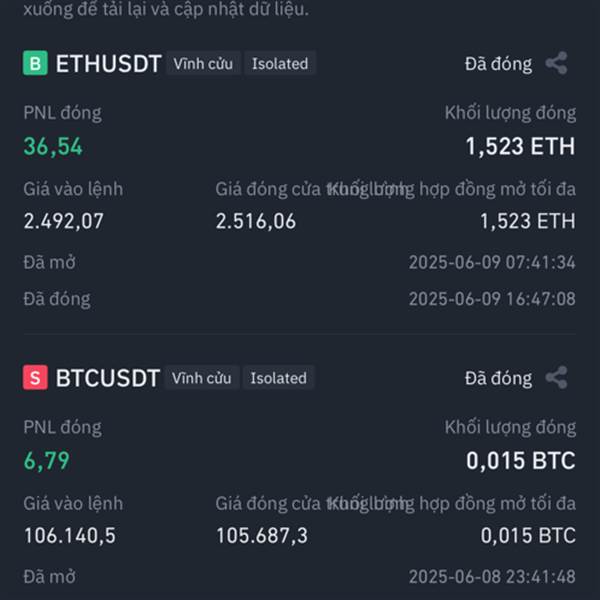Image resolution: width=600 pixels, height=600 pixels.
Task: Select the Vĩnh cửu tag on BTCUSDT
Action: pos(202,378)
